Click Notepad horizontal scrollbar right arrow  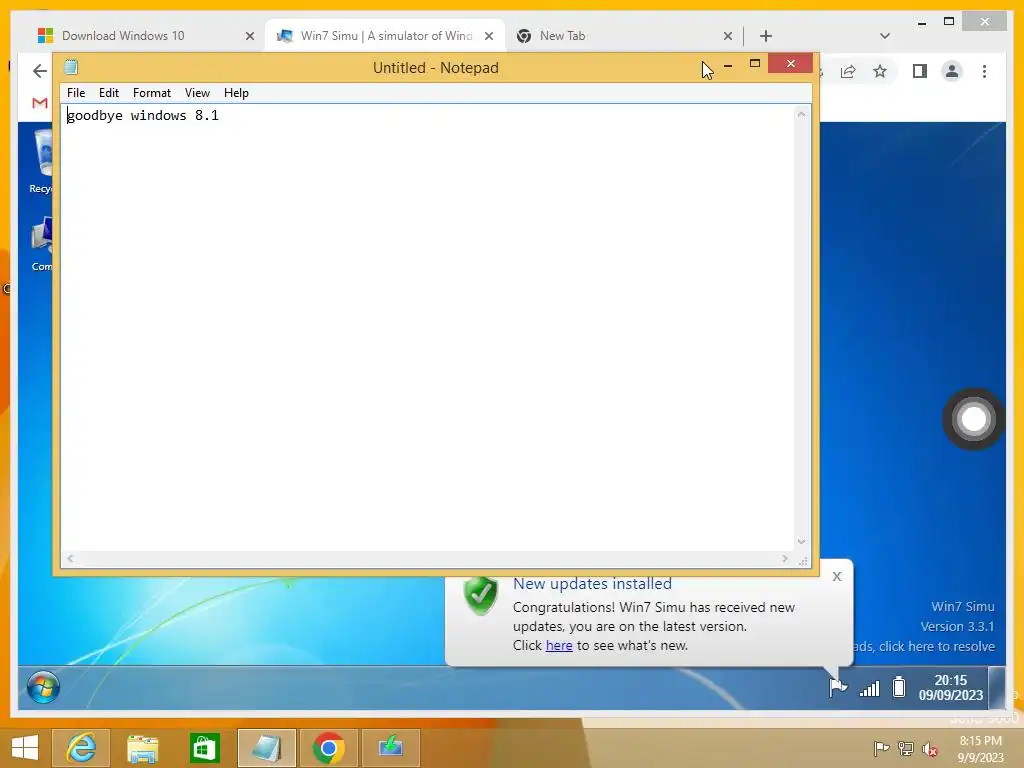point(784,558)
